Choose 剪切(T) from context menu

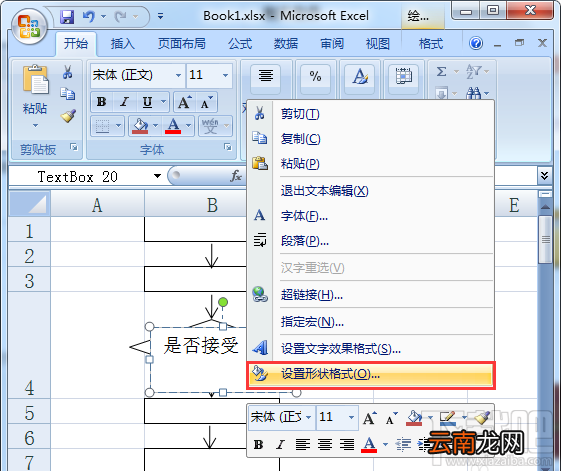tap(370, 114)
